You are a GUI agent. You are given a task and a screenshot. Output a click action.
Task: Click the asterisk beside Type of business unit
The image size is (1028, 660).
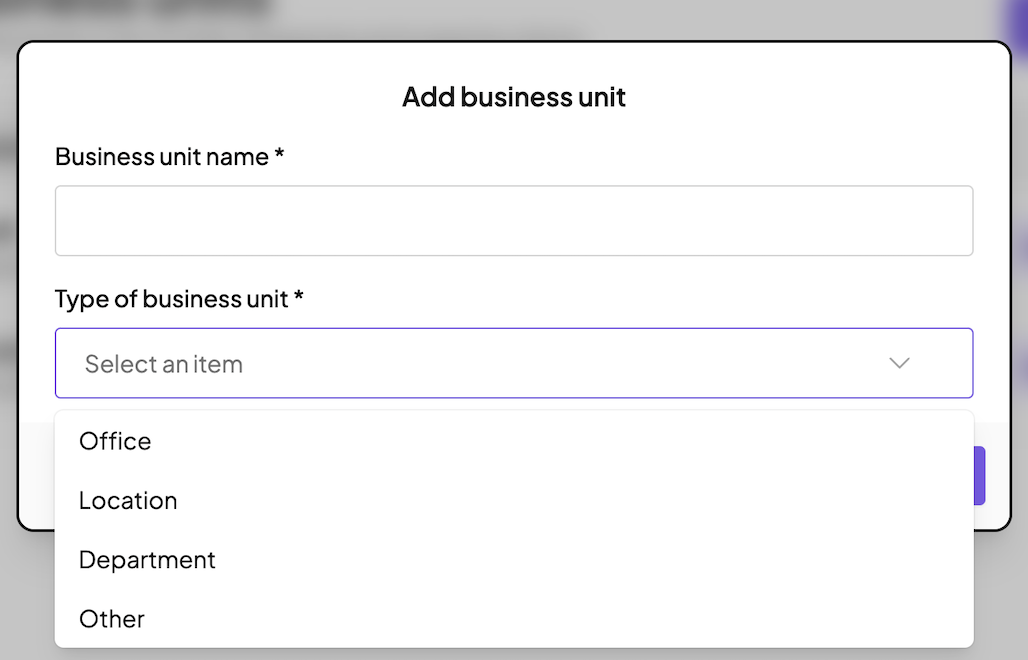299,298
